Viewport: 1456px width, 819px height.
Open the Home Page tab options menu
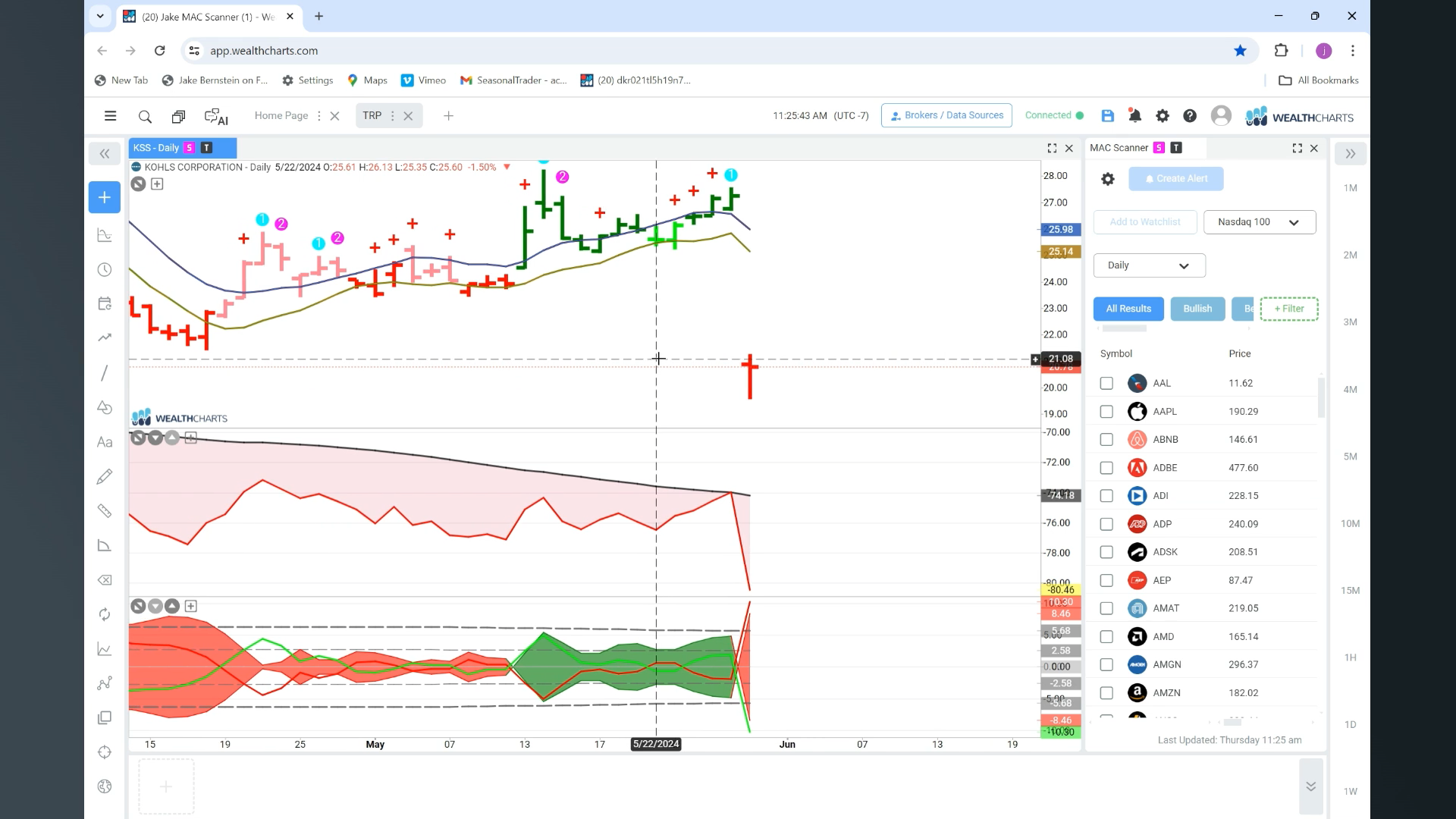(x=318, y=116)
